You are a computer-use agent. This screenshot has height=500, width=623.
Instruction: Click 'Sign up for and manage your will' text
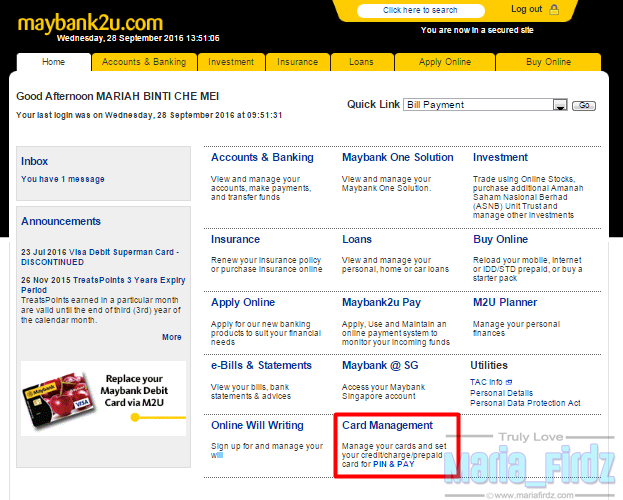pyautogui.click(x=267, y=451)
